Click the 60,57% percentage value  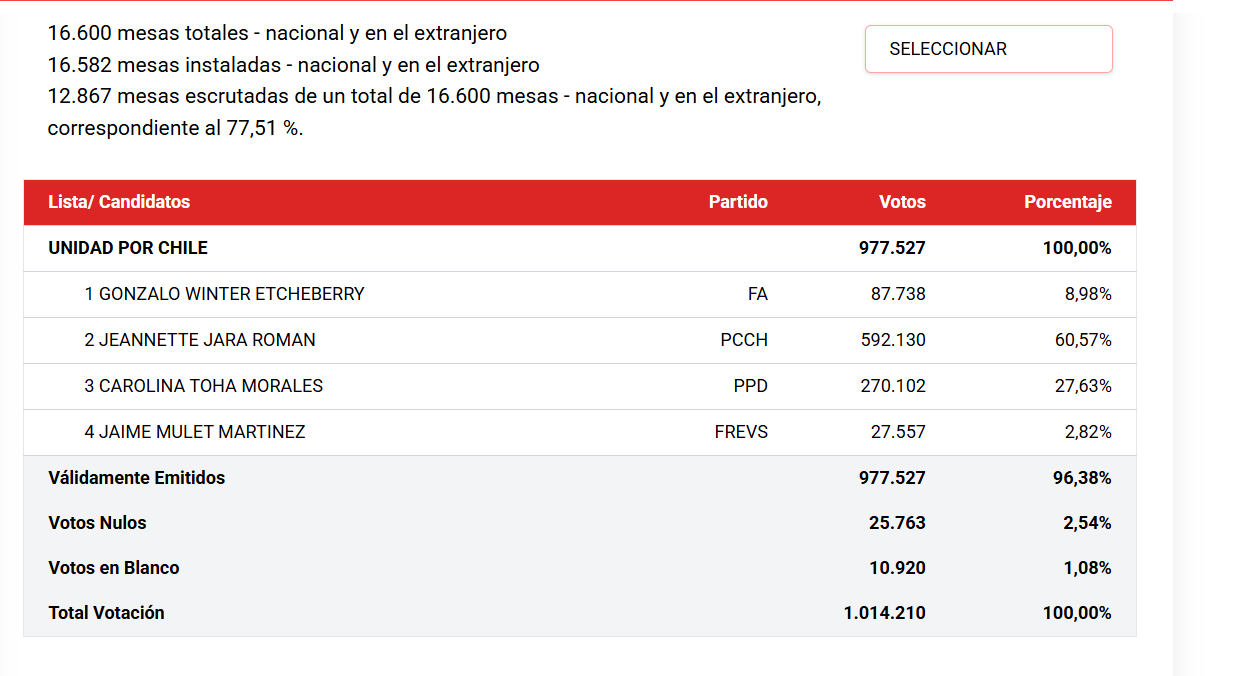click(1083, 340)
